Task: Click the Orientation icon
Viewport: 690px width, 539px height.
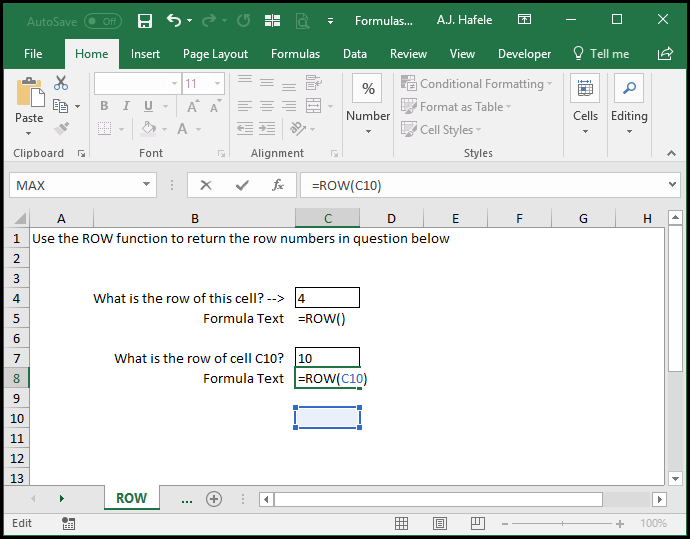Action: click(298, 129)
